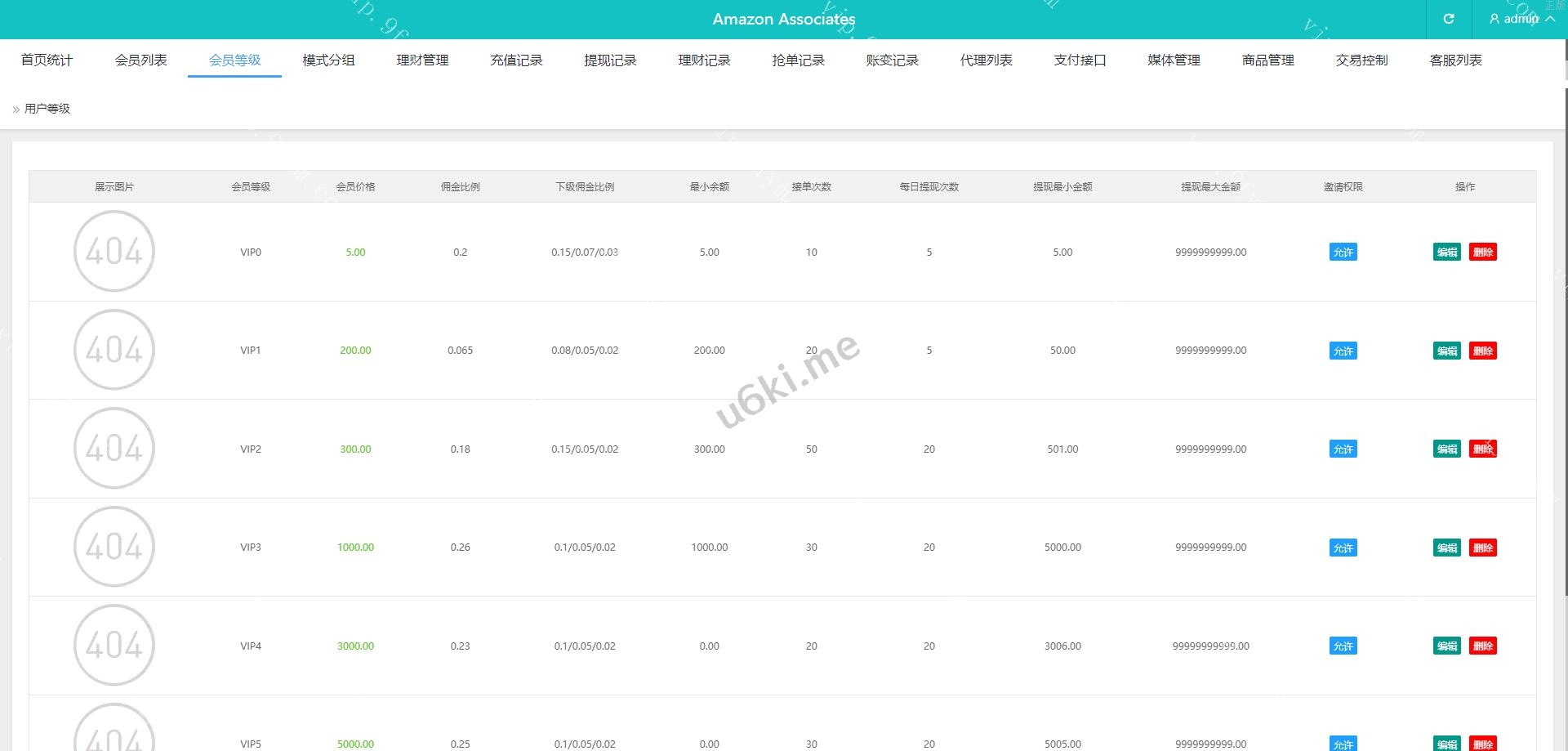Select the 提现记录 tab
The height and width of the screenshot is (751, 1568).
(x=610, y=60)
